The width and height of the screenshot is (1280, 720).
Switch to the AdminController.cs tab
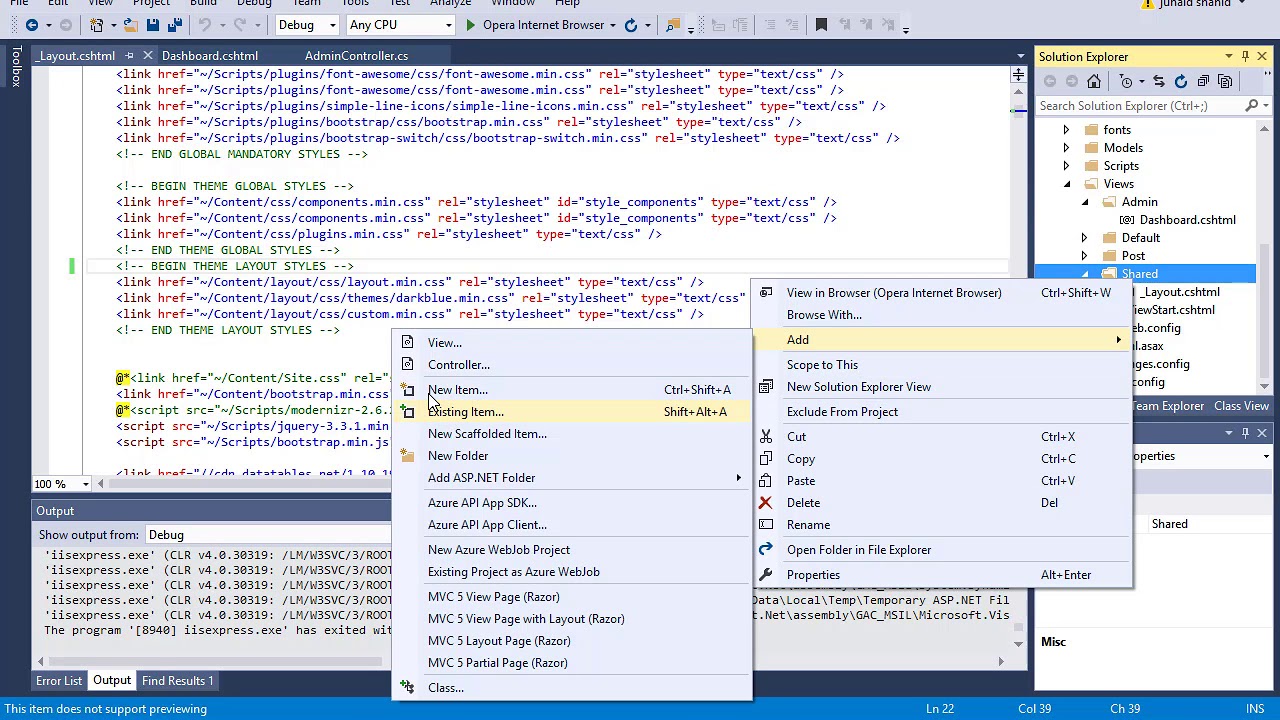(356, 56)
